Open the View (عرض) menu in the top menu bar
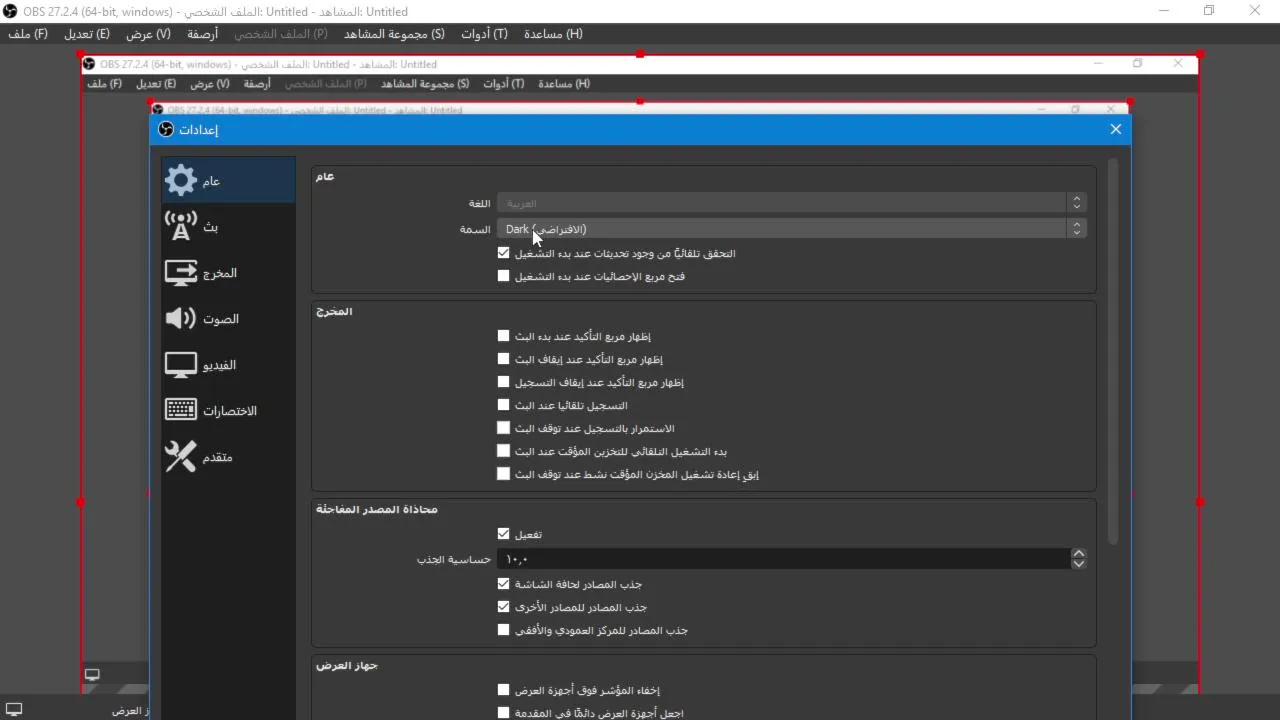The height and width of the screenshot is (720, 1280). [x=148, y=34]
